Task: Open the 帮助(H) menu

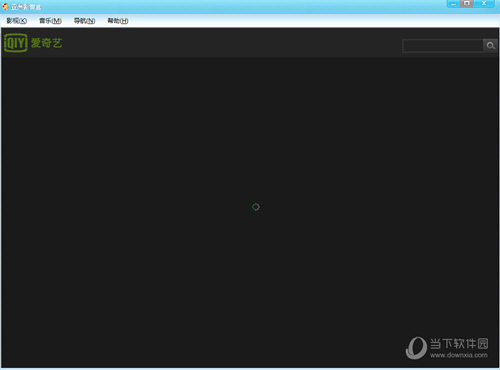Action: [x=118, y=21]
